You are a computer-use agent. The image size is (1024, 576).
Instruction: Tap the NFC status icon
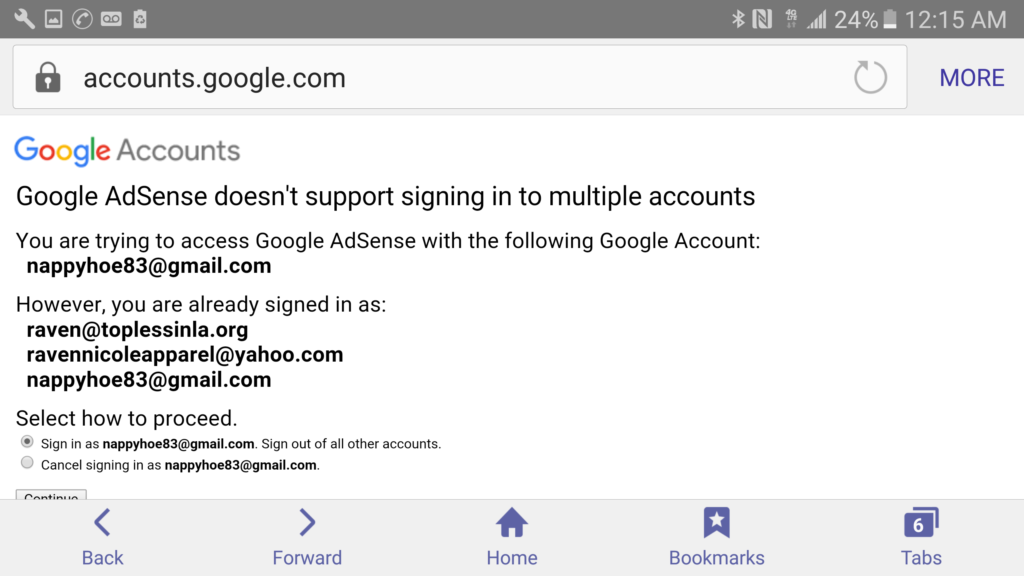click(x=762, y=19)
